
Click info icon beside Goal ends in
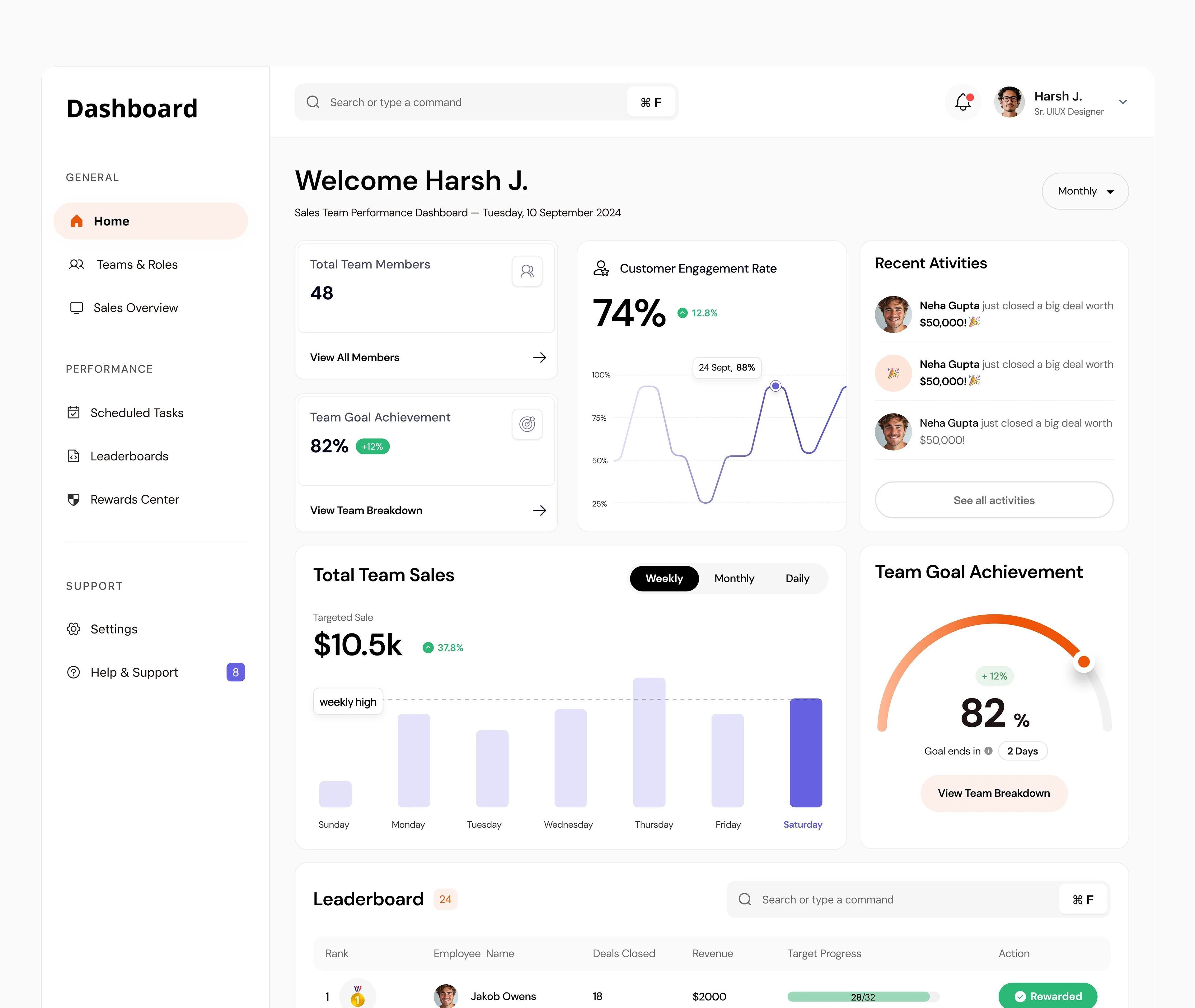pyautogui.click(x=988, y=751)
